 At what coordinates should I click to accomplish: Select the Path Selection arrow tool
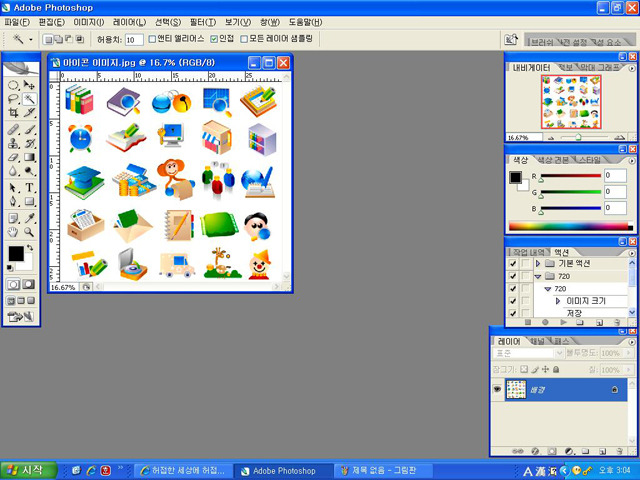13,188
